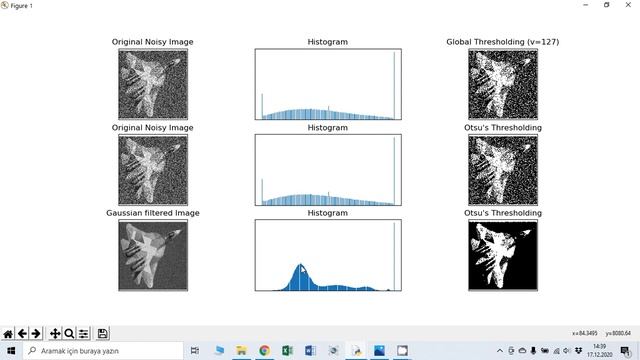640x360 pixels.
Task: Click the top-row Histogram plot
Action: (328, 84)
